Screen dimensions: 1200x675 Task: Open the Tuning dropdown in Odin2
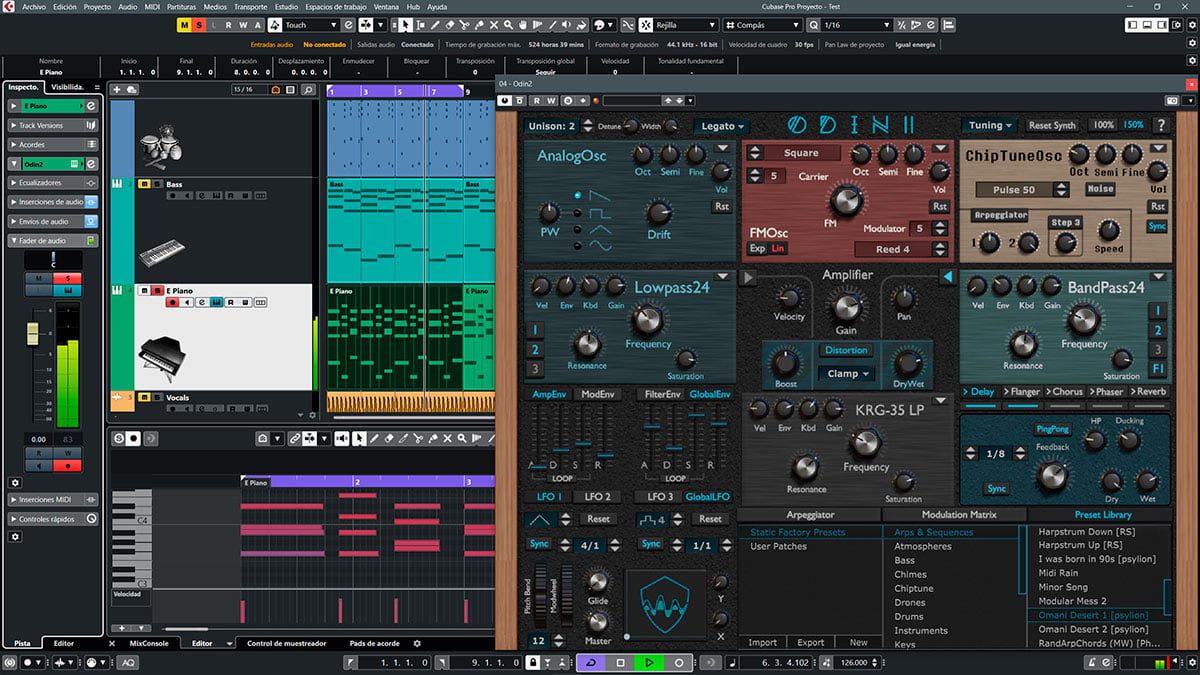(990, 125)
